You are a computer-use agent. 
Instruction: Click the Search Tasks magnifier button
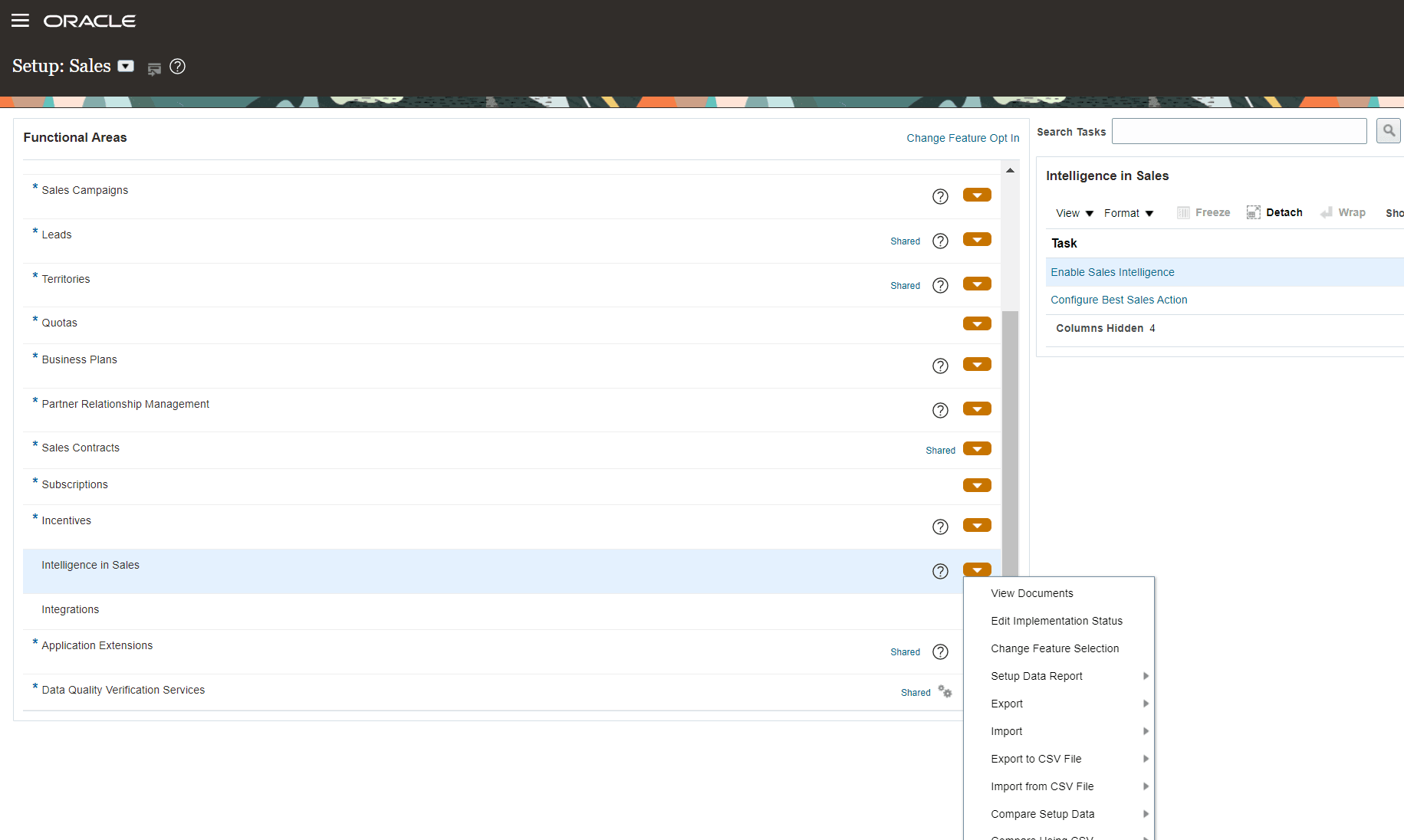[x=1389, y=131]
